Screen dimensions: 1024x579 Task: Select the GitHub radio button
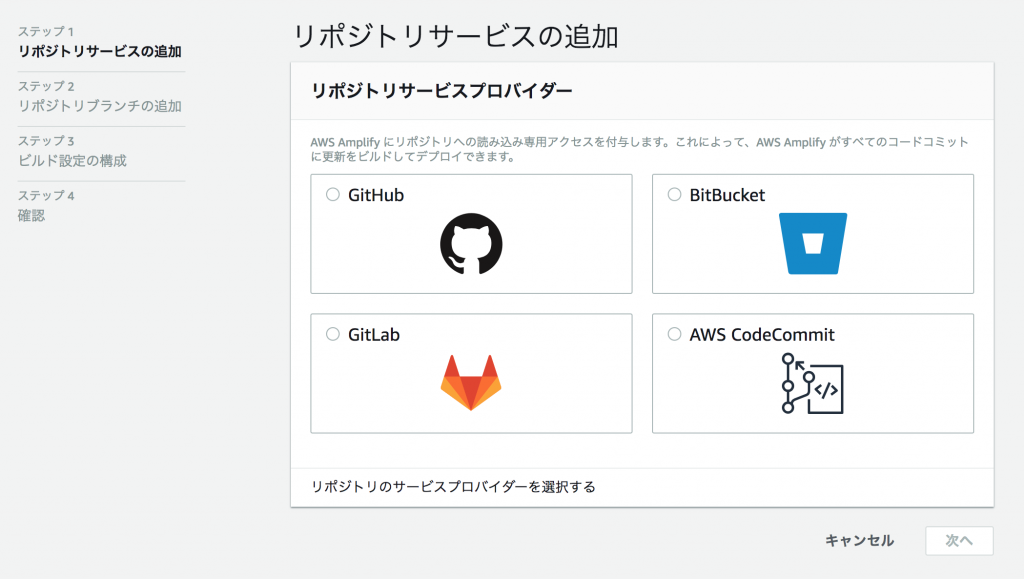coord(333,195)
